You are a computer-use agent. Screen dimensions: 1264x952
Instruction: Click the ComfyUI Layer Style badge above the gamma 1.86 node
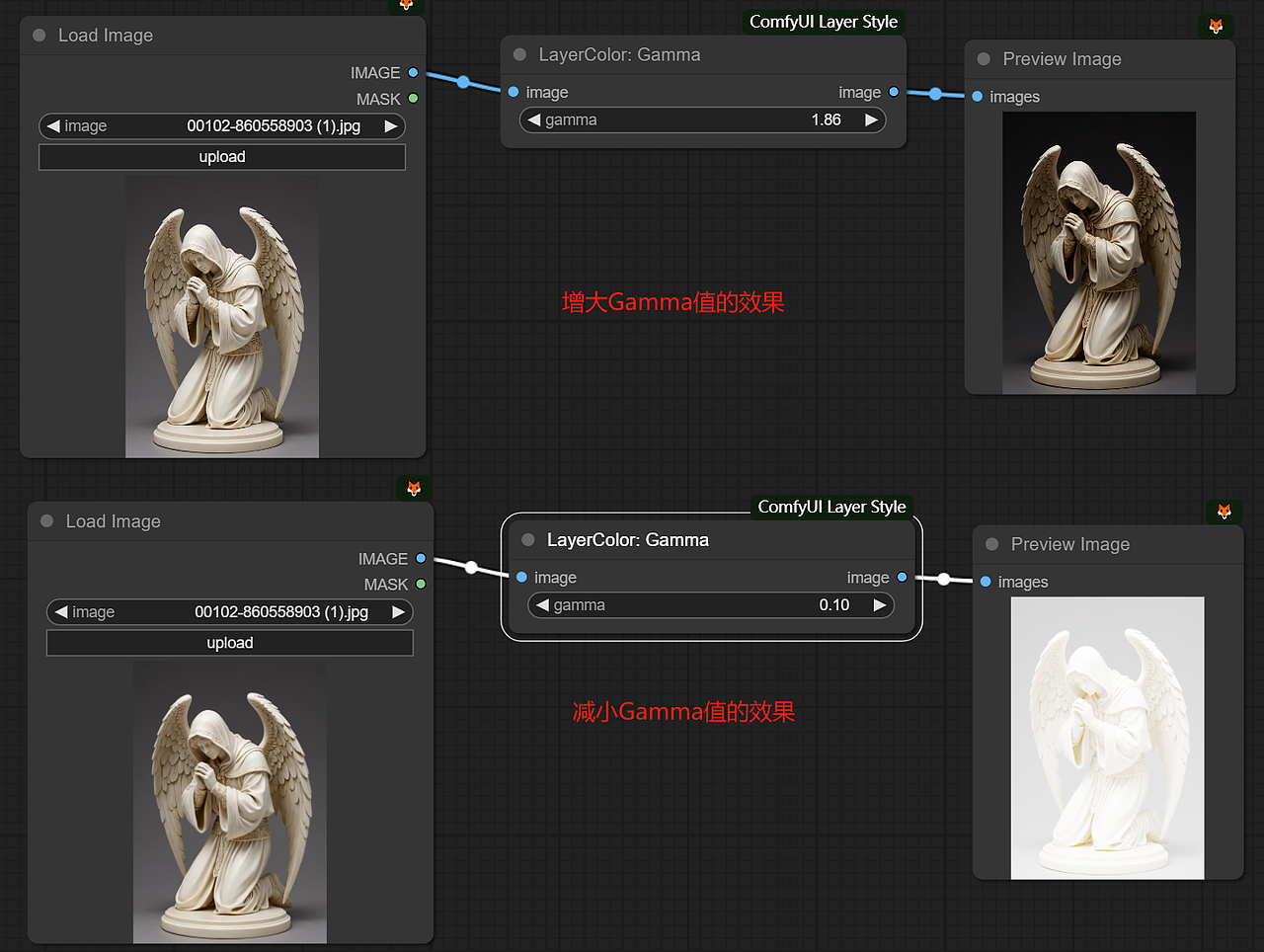click(x=824, y=22)
